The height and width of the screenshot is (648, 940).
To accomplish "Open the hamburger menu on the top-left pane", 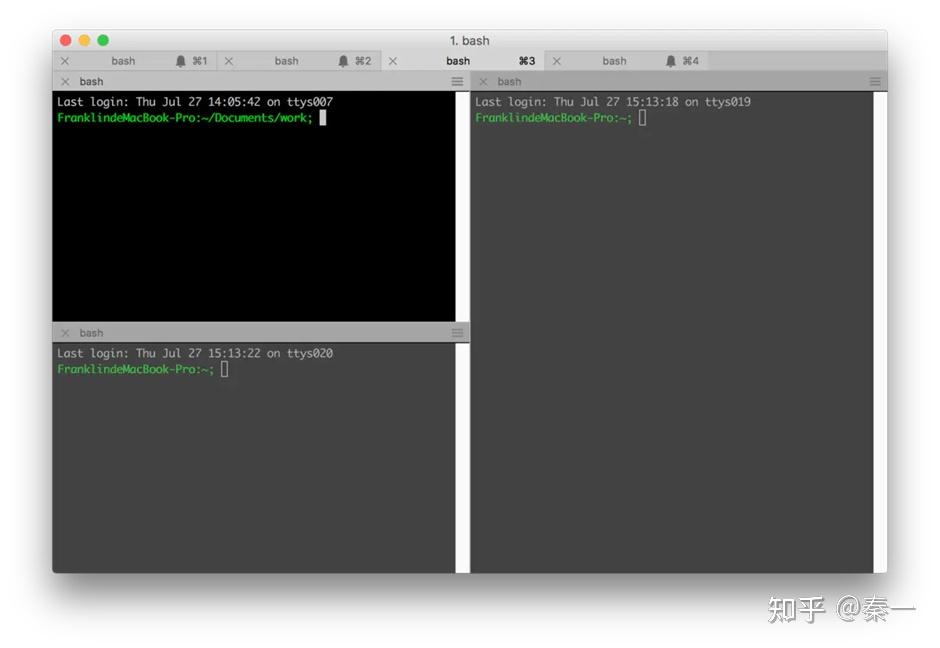I will point(457,81).
